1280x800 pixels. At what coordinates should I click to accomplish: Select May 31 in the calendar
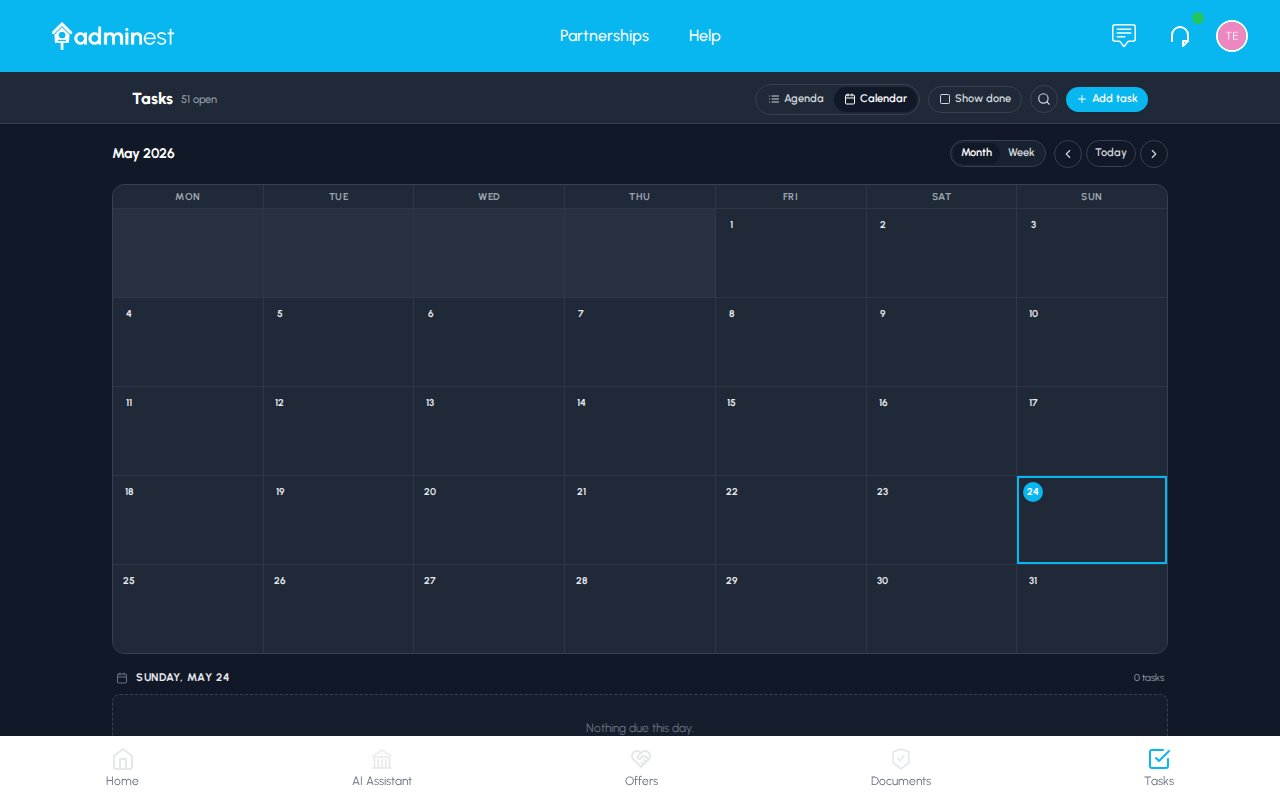[1092, 609]
